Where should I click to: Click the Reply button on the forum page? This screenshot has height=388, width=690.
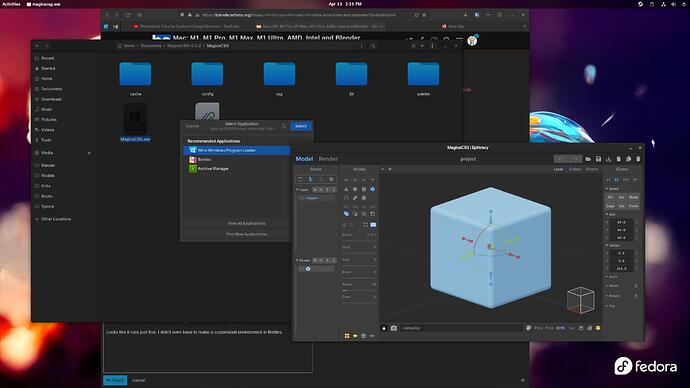coord(115,380)
